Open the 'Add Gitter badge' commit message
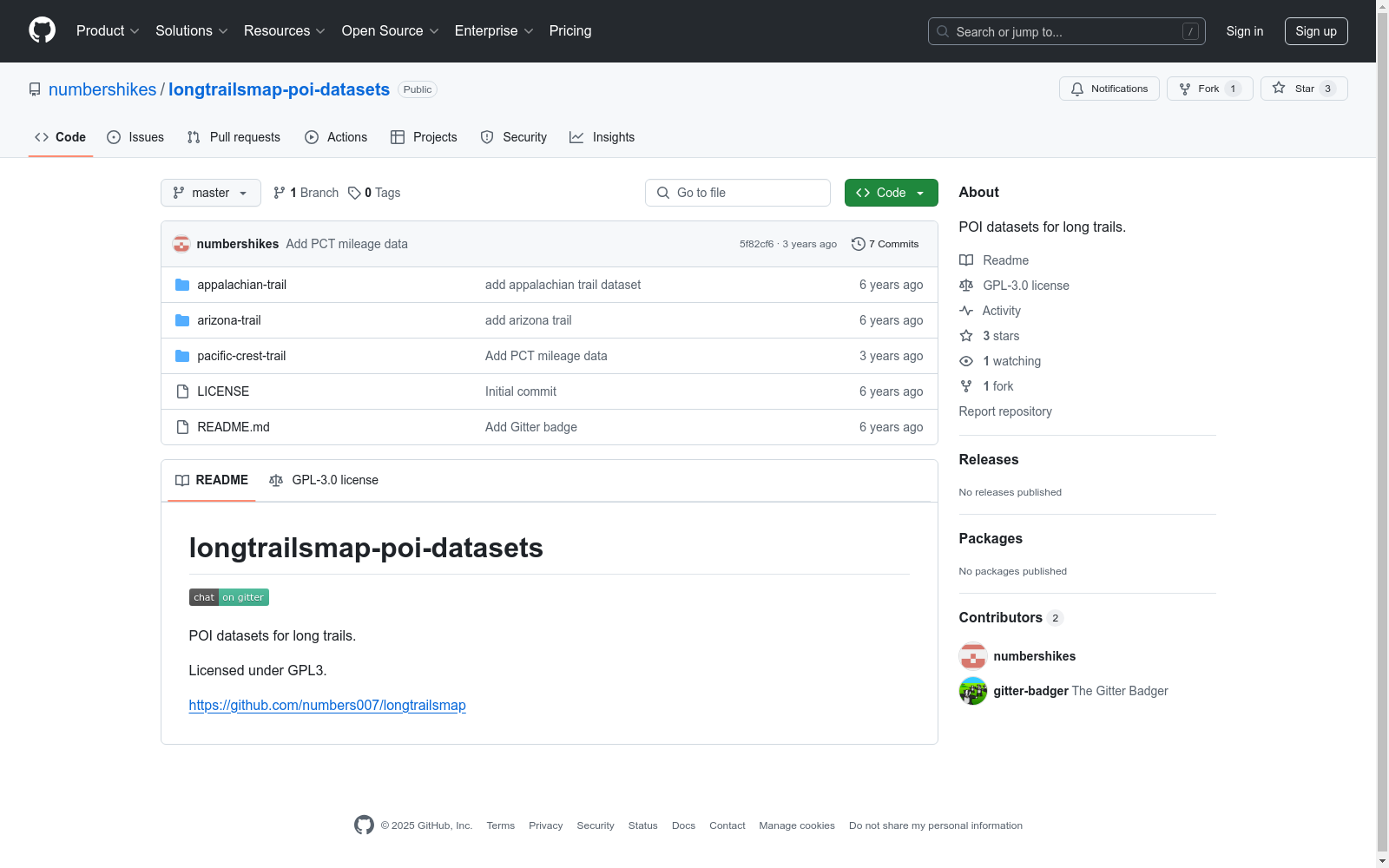 530,427
